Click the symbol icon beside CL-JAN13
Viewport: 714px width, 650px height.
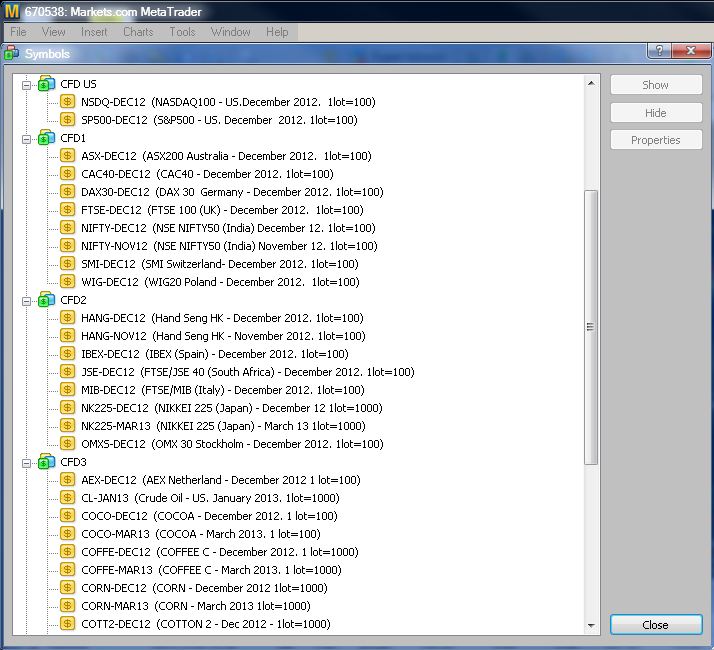click(67, 498)
